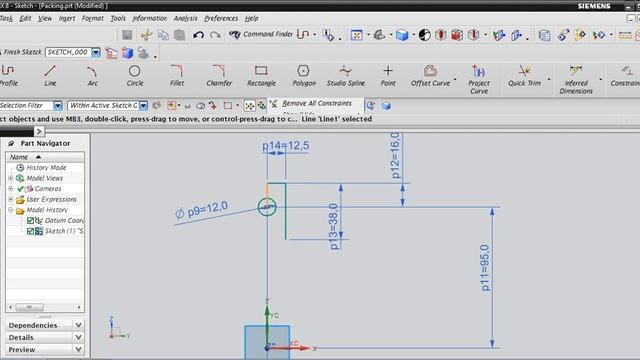
Task: Collapse navigator with the chevron tab
Action: [39, 131]
